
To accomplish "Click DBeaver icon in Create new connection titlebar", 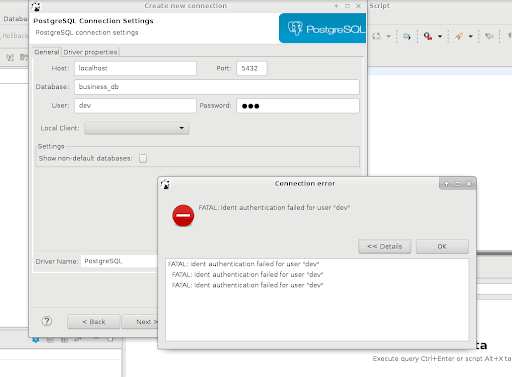I will 36,6.
